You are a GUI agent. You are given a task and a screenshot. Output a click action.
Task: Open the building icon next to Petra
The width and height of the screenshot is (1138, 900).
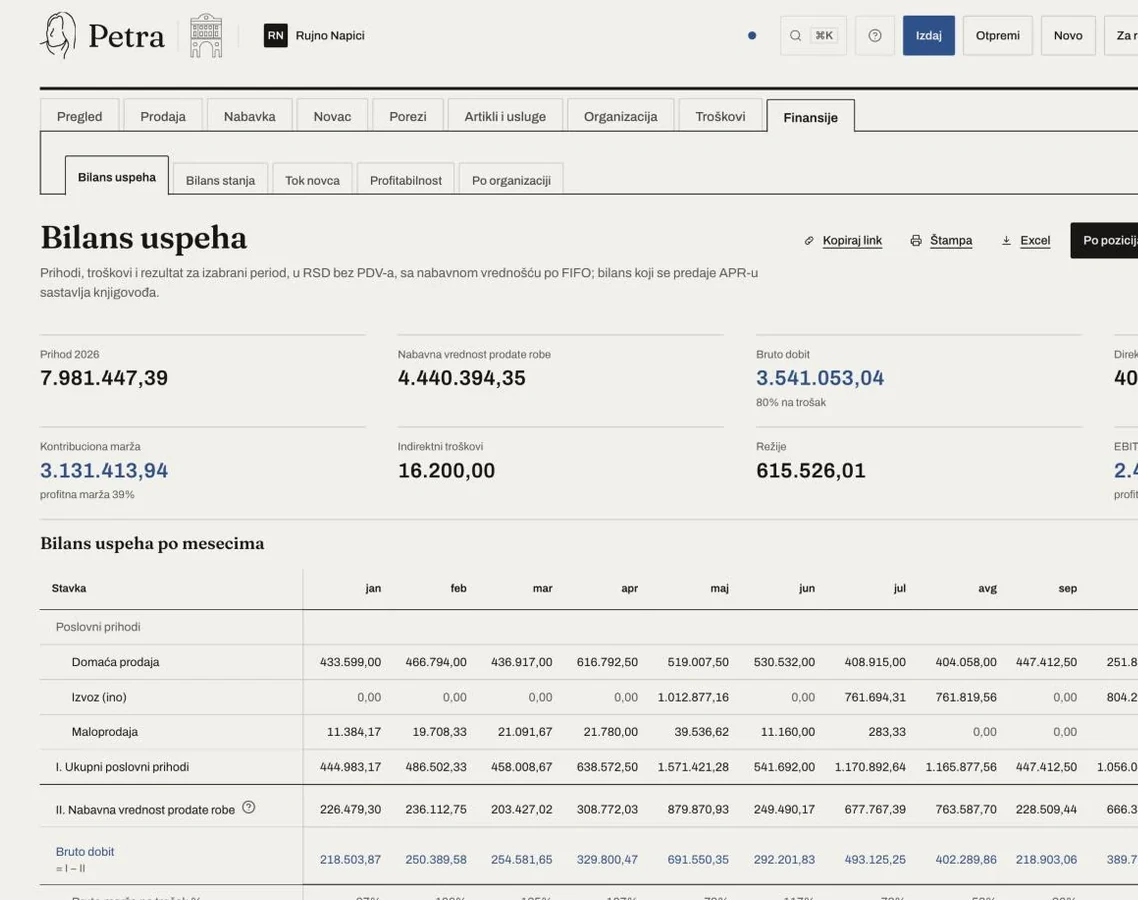point(206,35)
